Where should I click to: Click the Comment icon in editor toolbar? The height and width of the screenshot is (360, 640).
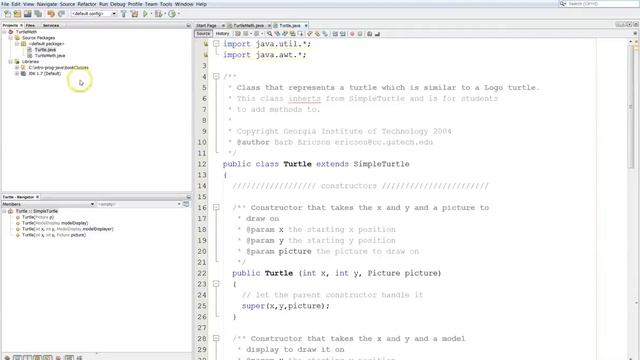(x=369, y=34)
